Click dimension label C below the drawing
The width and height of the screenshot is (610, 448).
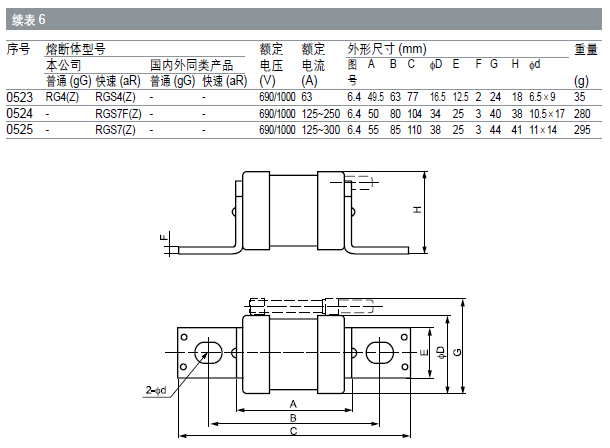tap(294, 431)
